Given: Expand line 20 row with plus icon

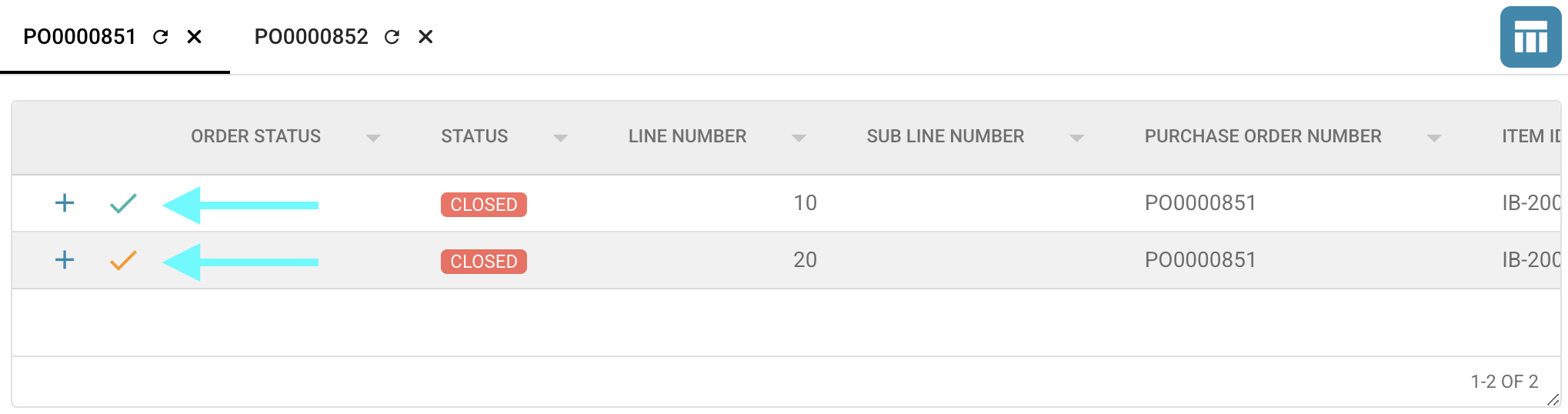Looking at the screenshot, I should [x=65, y=260].
